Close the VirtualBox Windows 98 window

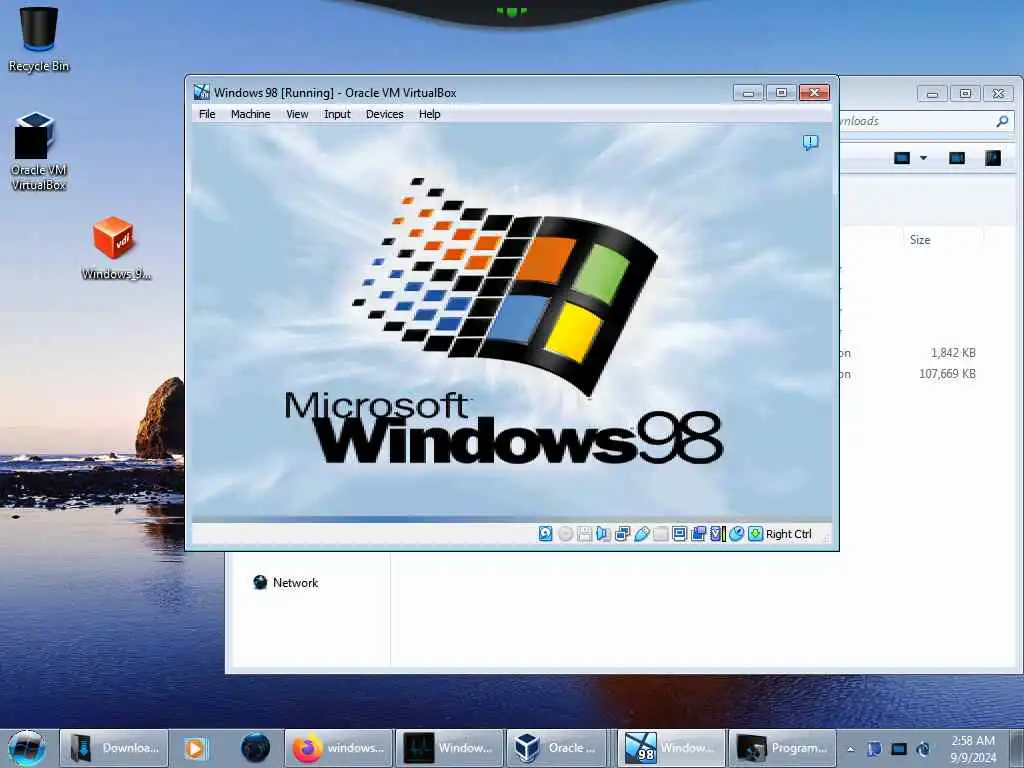tap(814, 93)
